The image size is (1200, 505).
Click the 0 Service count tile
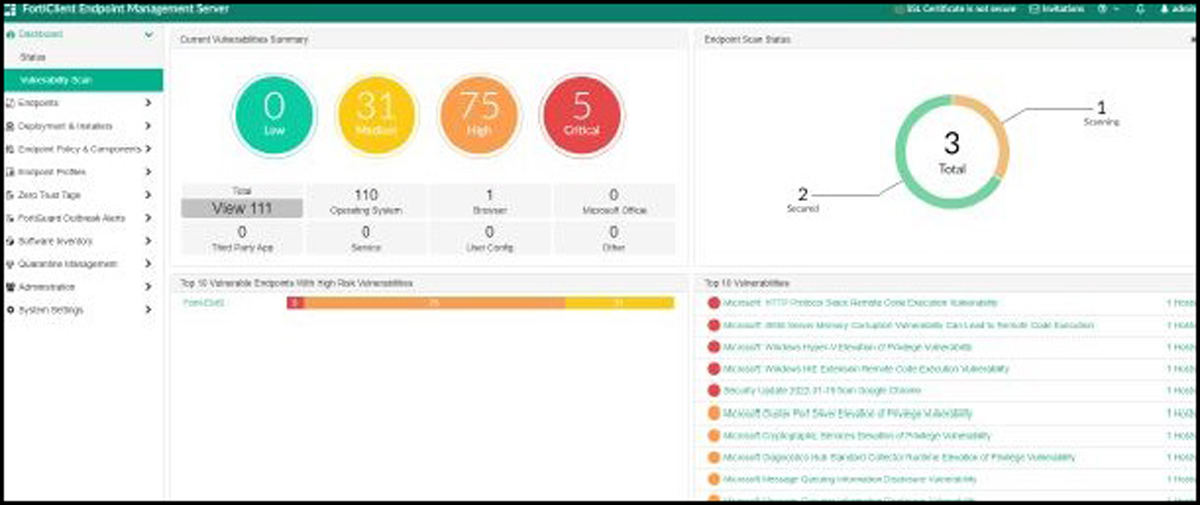tap(365, 238)
